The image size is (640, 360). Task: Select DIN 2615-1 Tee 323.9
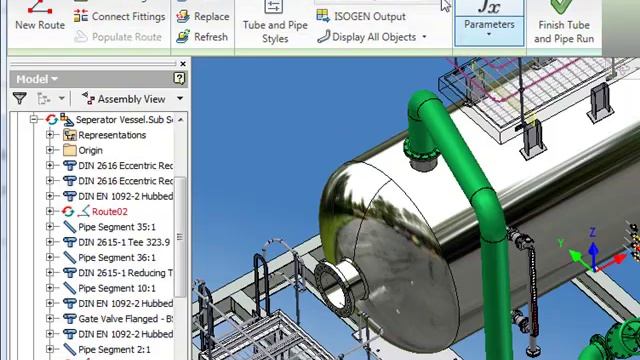[x=124, y=242]
